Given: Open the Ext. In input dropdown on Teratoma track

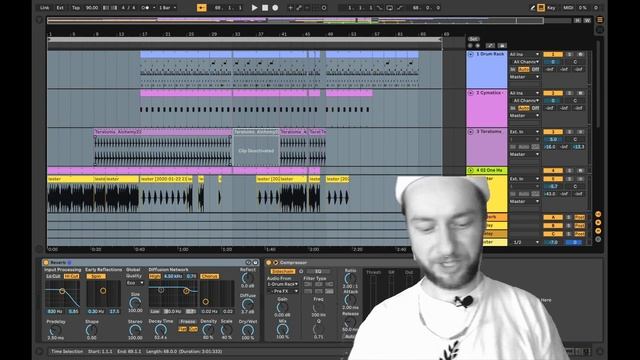Looking at the screenshot, I should click(524, 132).
